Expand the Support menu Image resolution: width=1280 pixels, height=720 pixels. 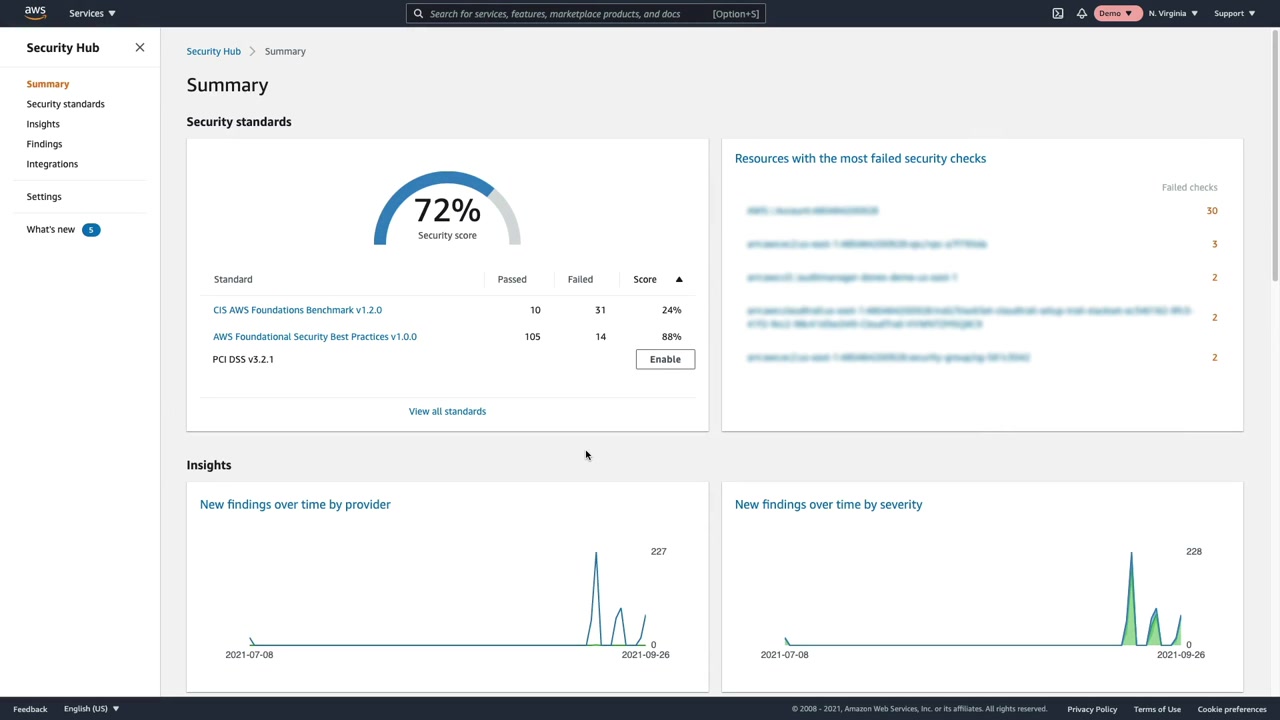1234,13
